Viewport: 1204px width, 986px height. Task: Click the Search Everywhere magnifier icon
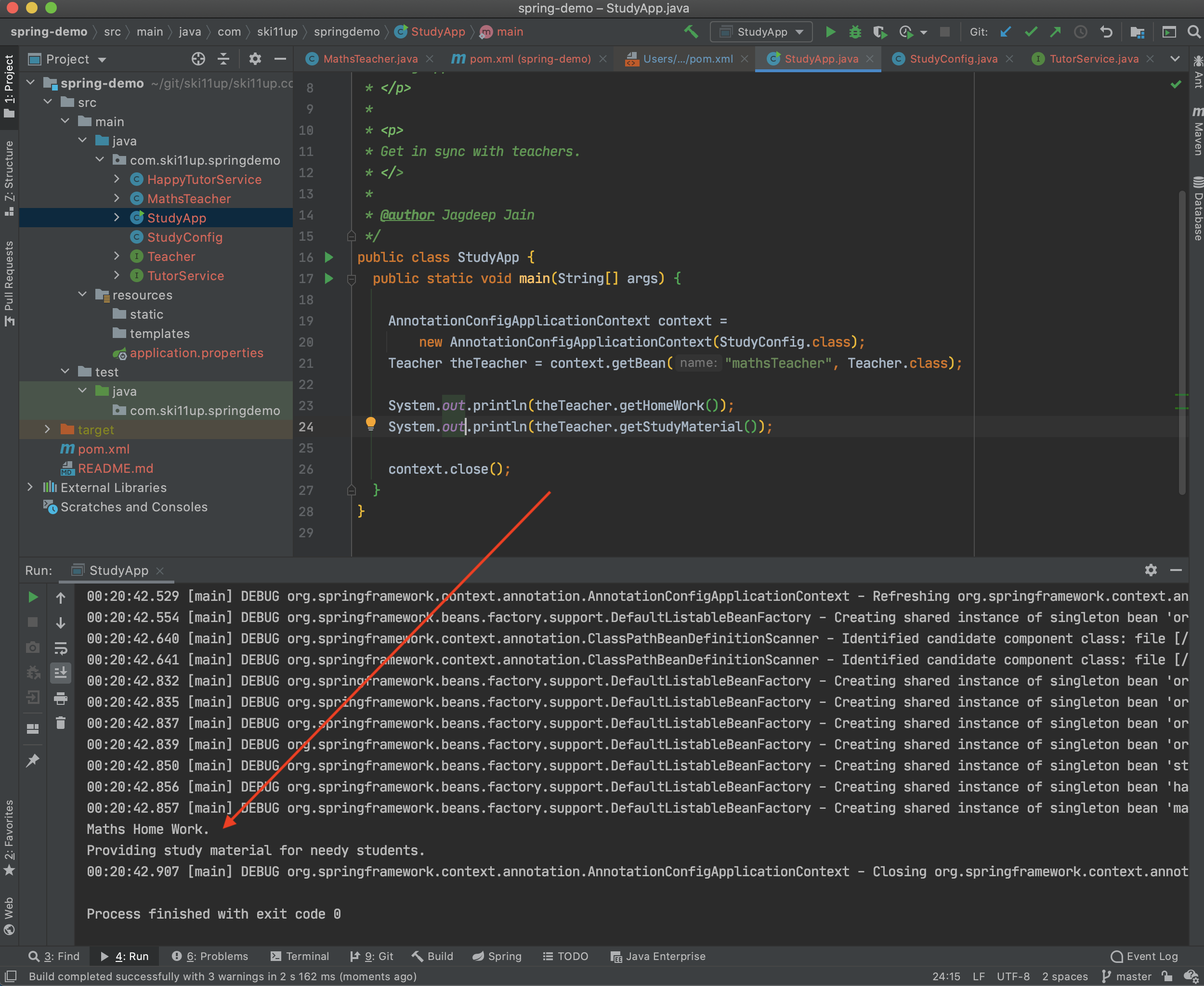coord(1194,32)
